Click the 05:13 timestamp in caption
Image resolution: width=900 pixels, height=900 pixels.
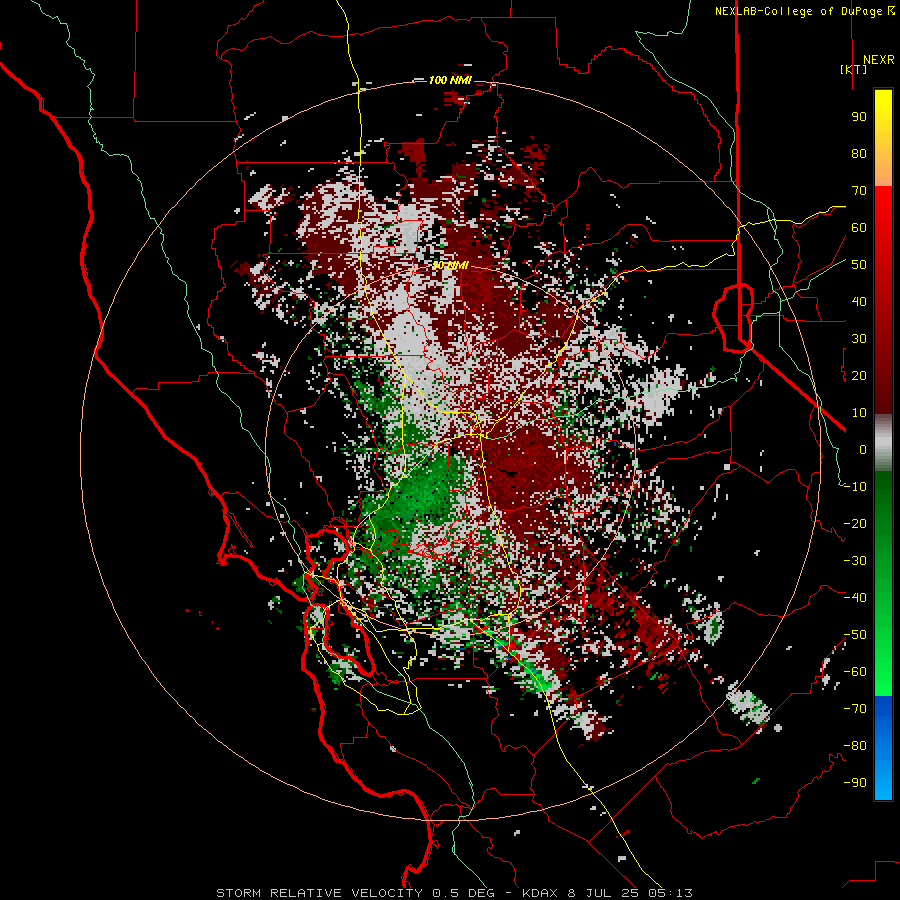(x=670, y=893)
